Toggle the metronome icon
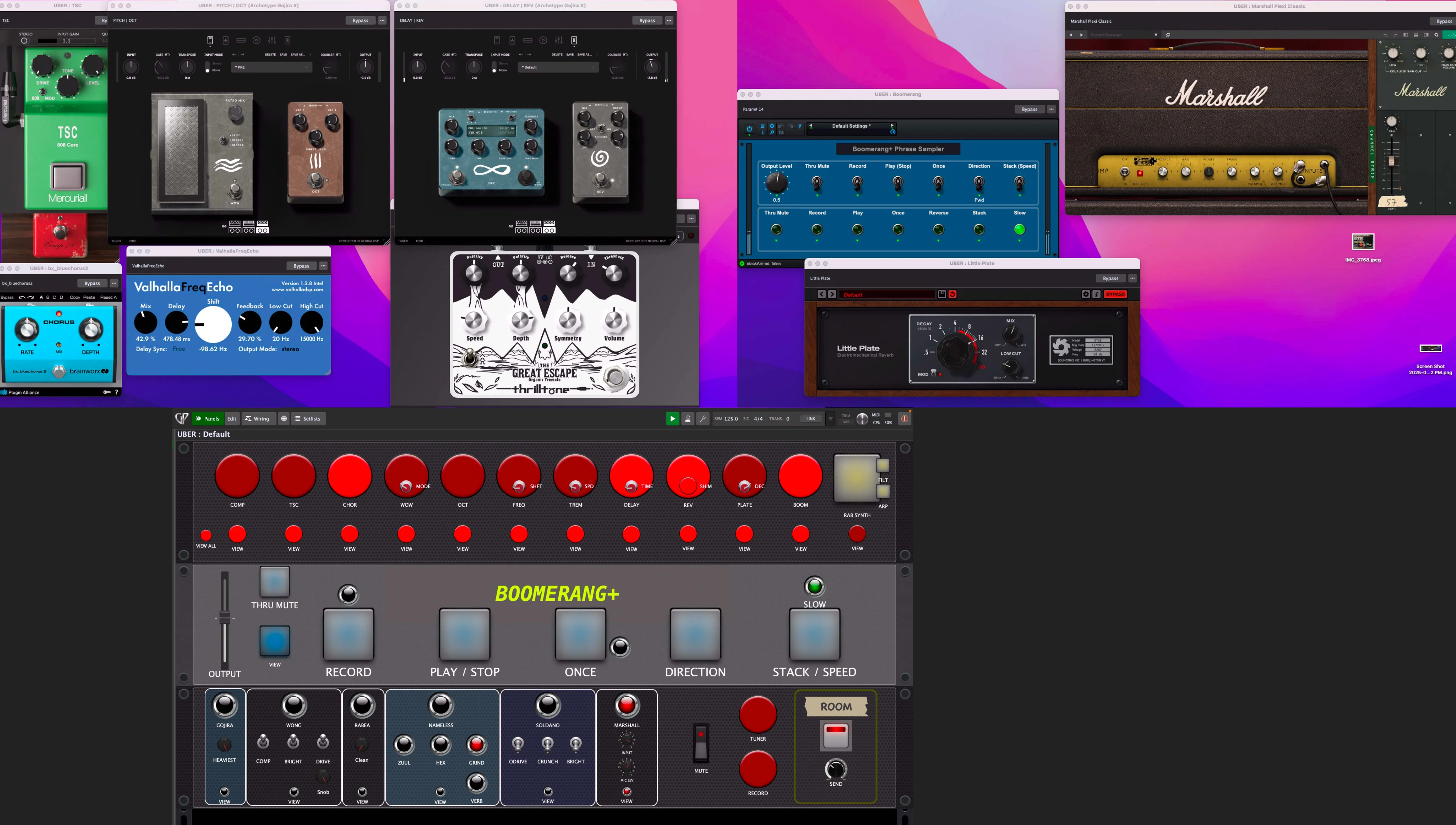This screenshot has height=825, width=1456. click(688, 419)
